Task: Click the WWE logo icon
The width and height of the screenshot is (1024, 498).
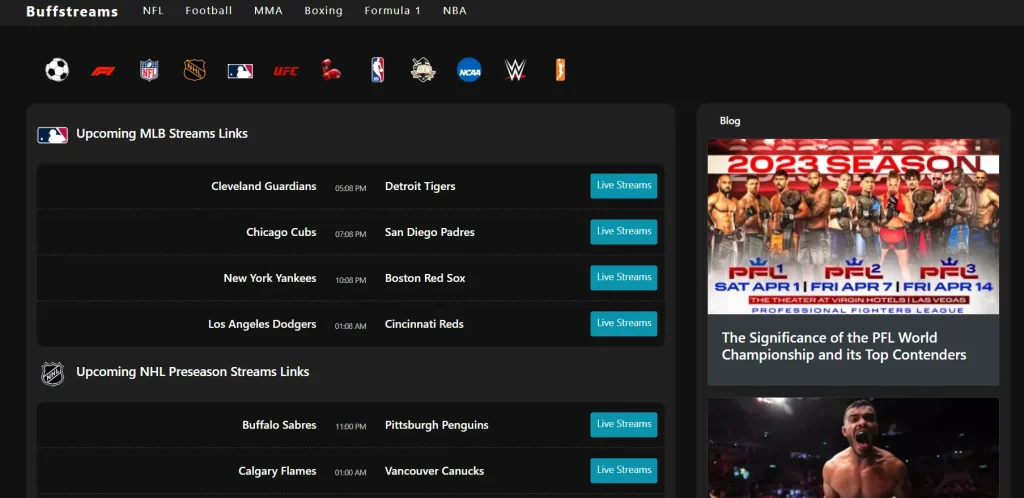Action: (x=515, y=70)
